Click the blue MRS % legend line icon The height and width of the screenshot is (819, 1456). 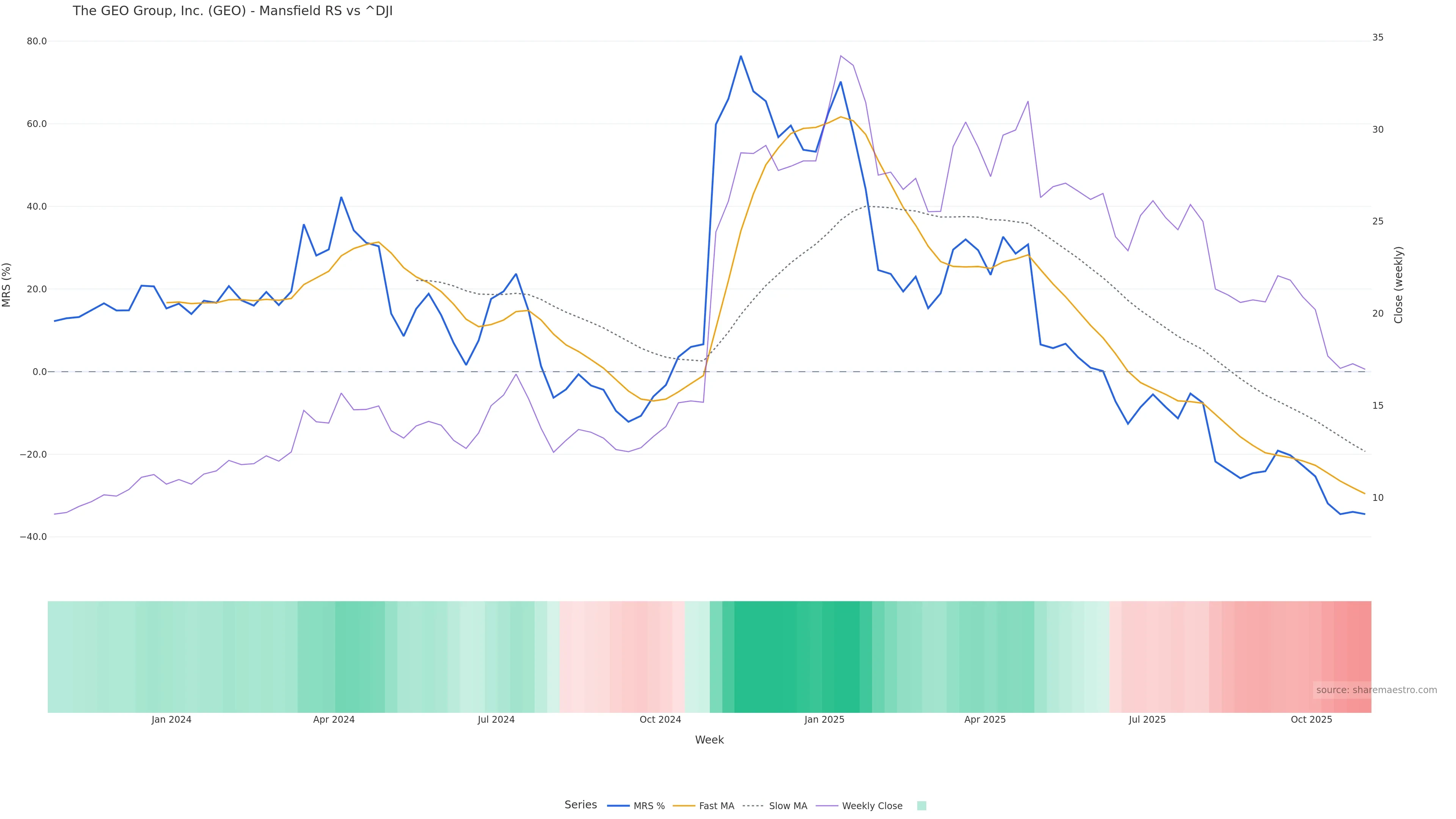click(618, 806)
